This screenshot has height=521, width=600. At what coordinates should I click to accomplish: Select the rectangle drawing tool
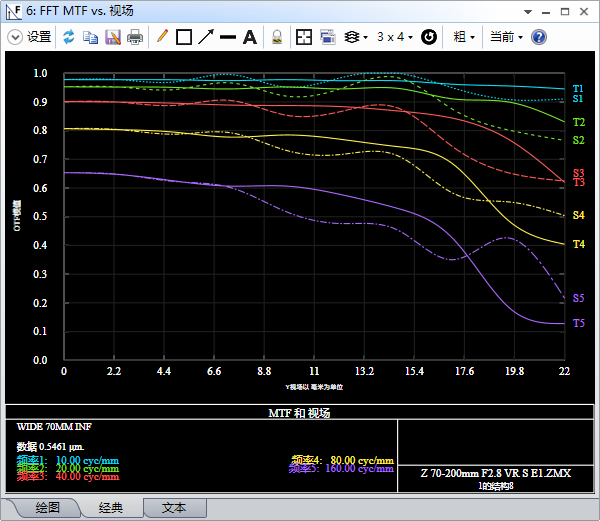pos(184,37)
